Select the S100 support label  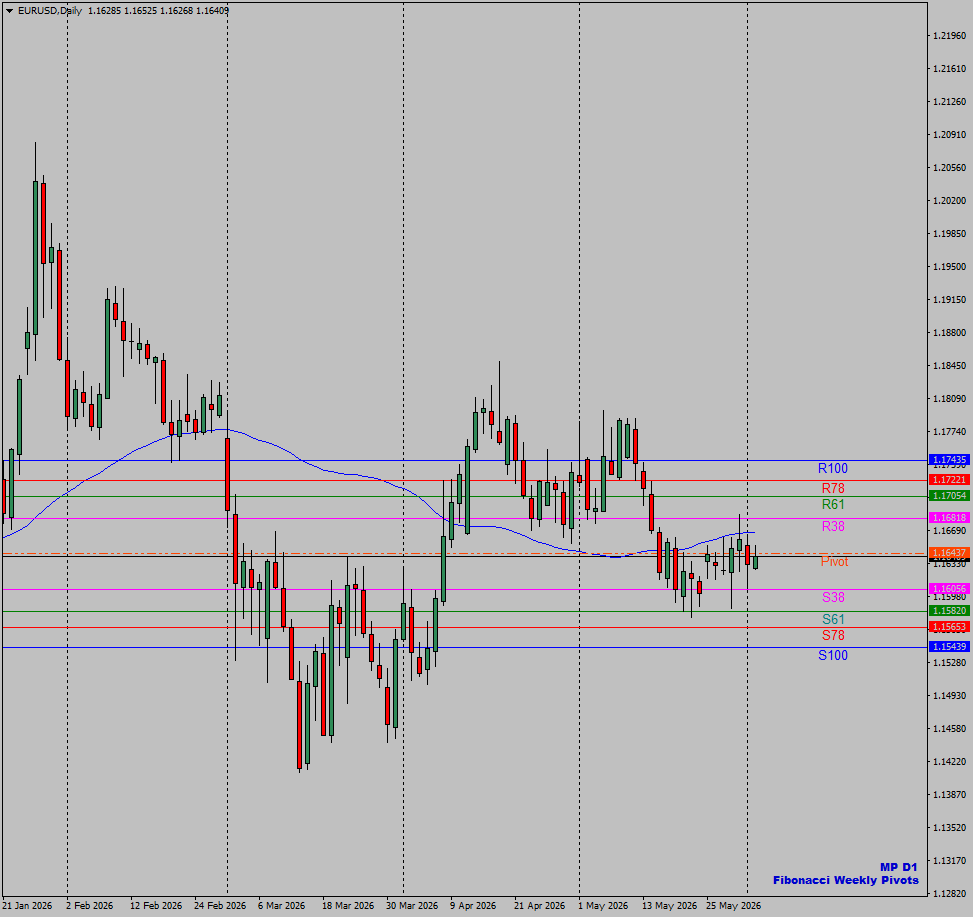point(832,655)
